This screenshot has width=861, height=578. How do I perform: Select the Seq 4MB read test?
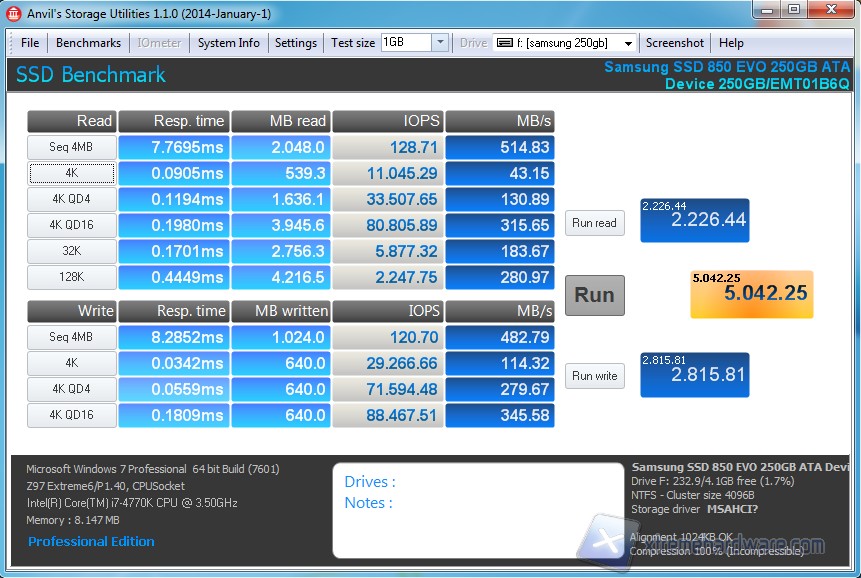71,147
